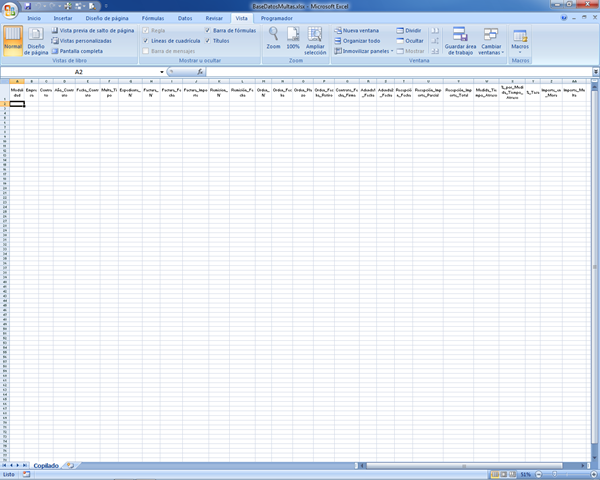The image size is (600, 480).
Task: Open the Fórmulas ribbon tab
Action: coord(153,18)
